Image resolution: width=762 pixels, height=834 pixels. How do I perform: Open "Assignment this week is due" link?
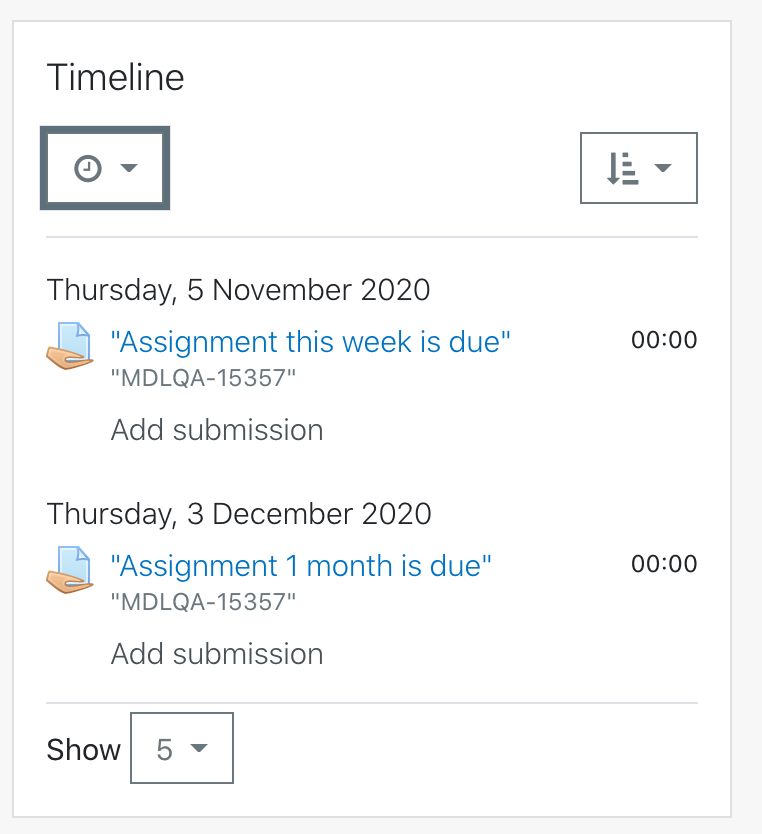pos(310,341)
